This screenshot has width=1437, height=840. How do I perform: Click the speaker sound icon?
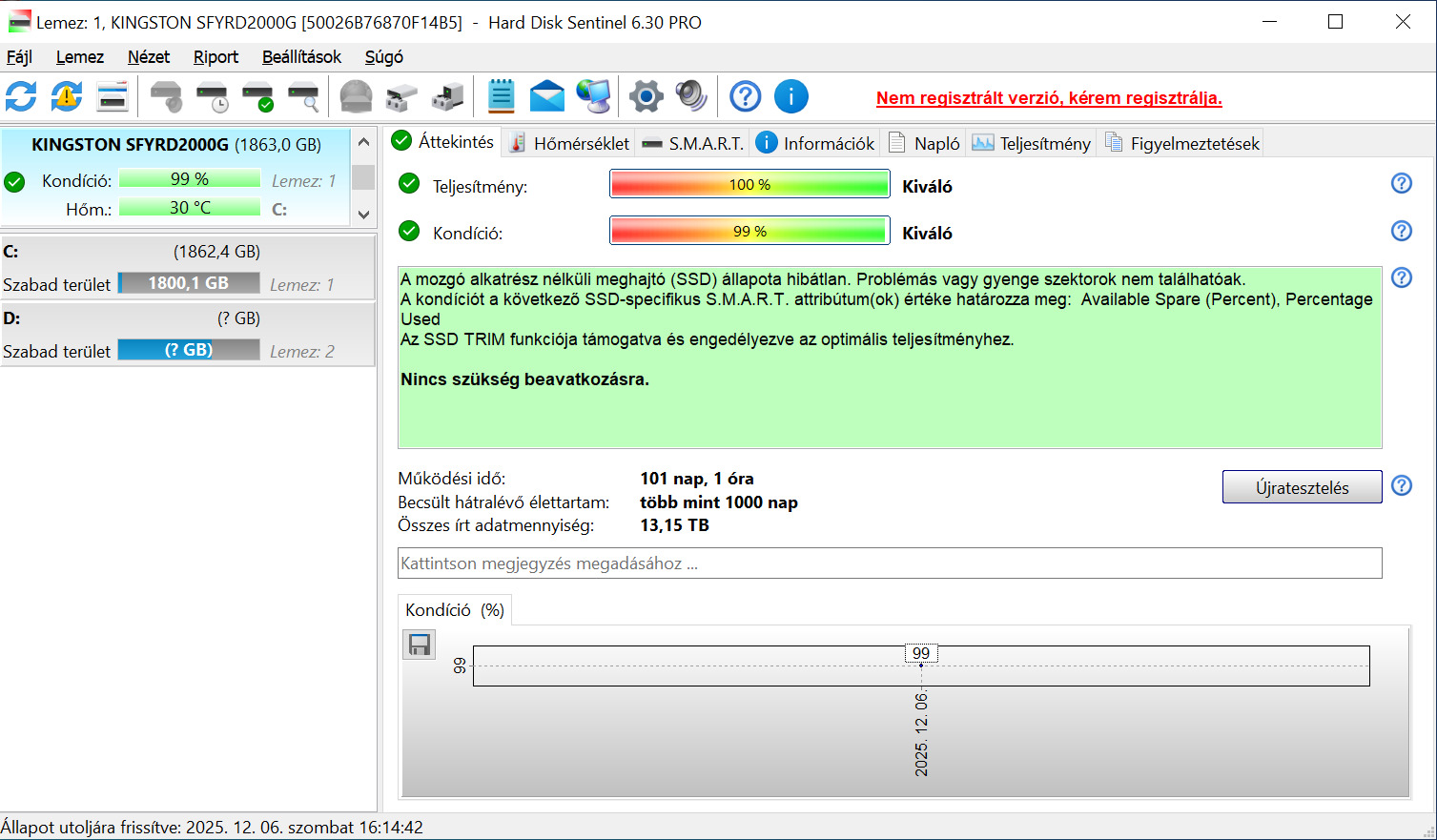[691, 96]
